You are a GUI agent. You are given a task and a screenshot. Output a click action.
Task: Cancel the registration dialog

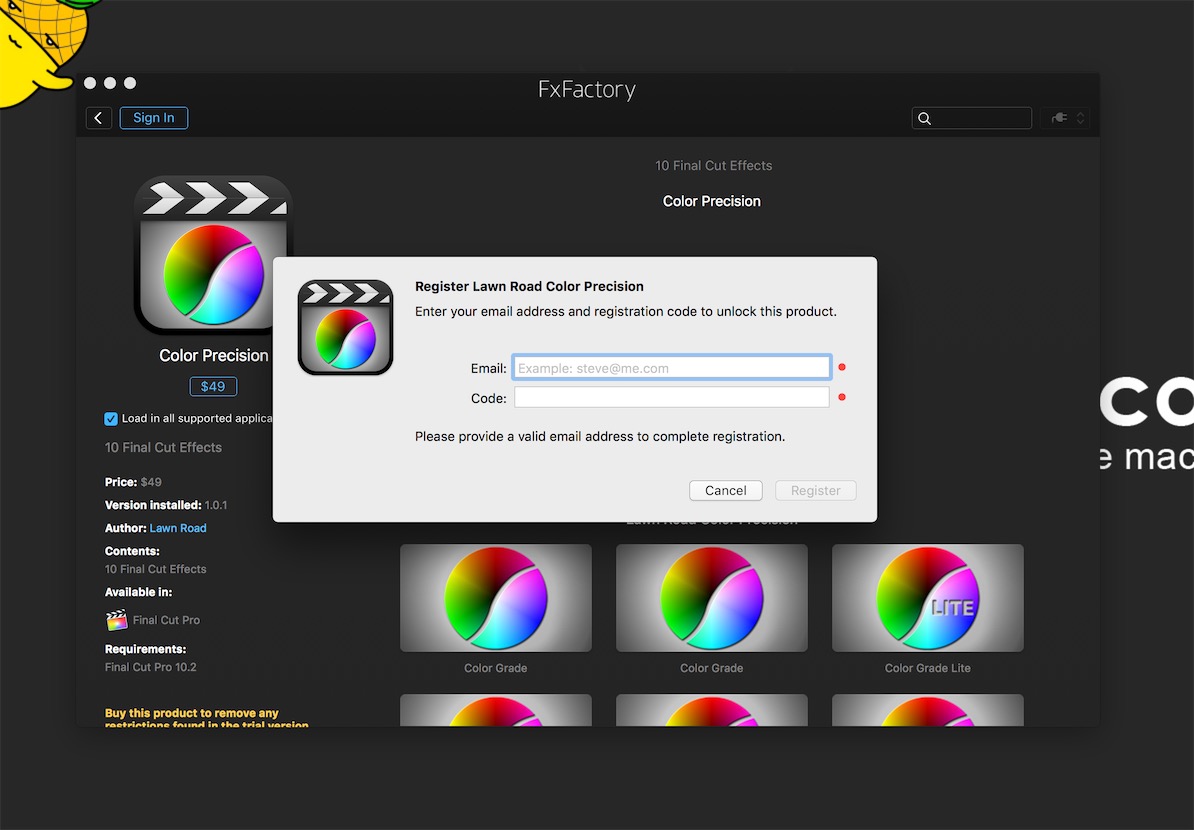726,490
